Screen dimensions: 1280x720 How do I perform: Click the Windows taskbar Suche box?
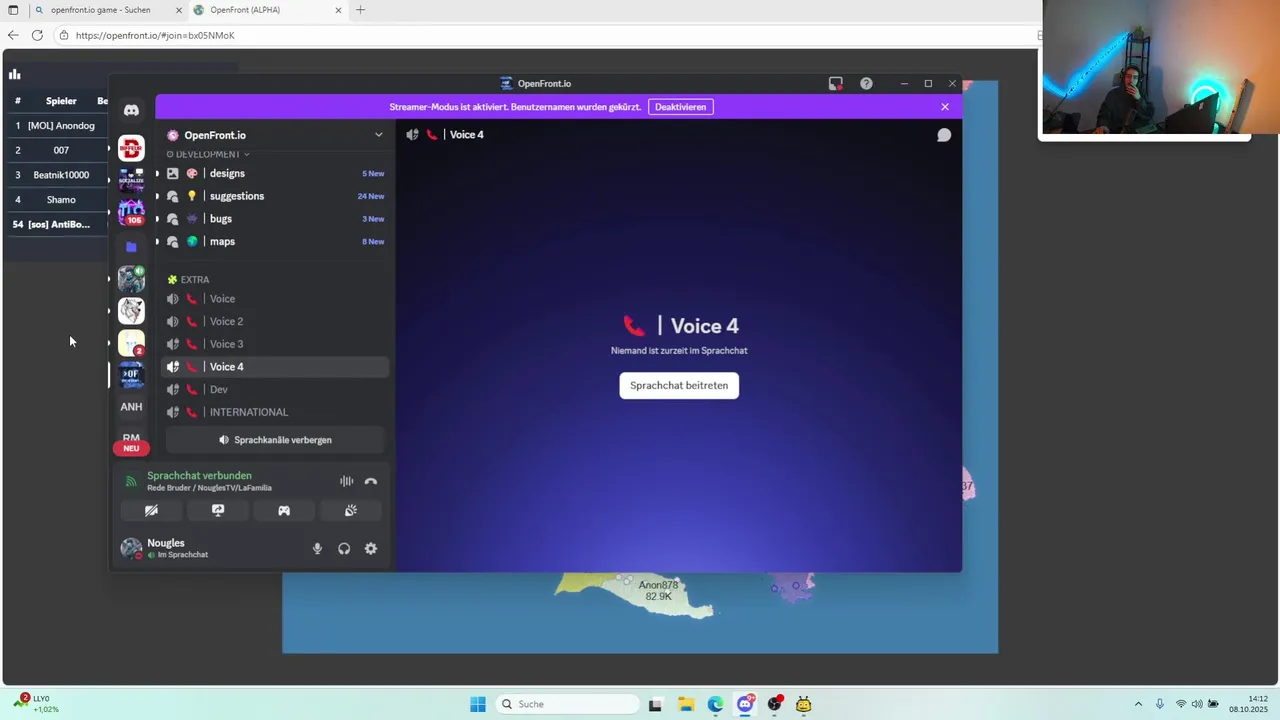pos(567,704)
